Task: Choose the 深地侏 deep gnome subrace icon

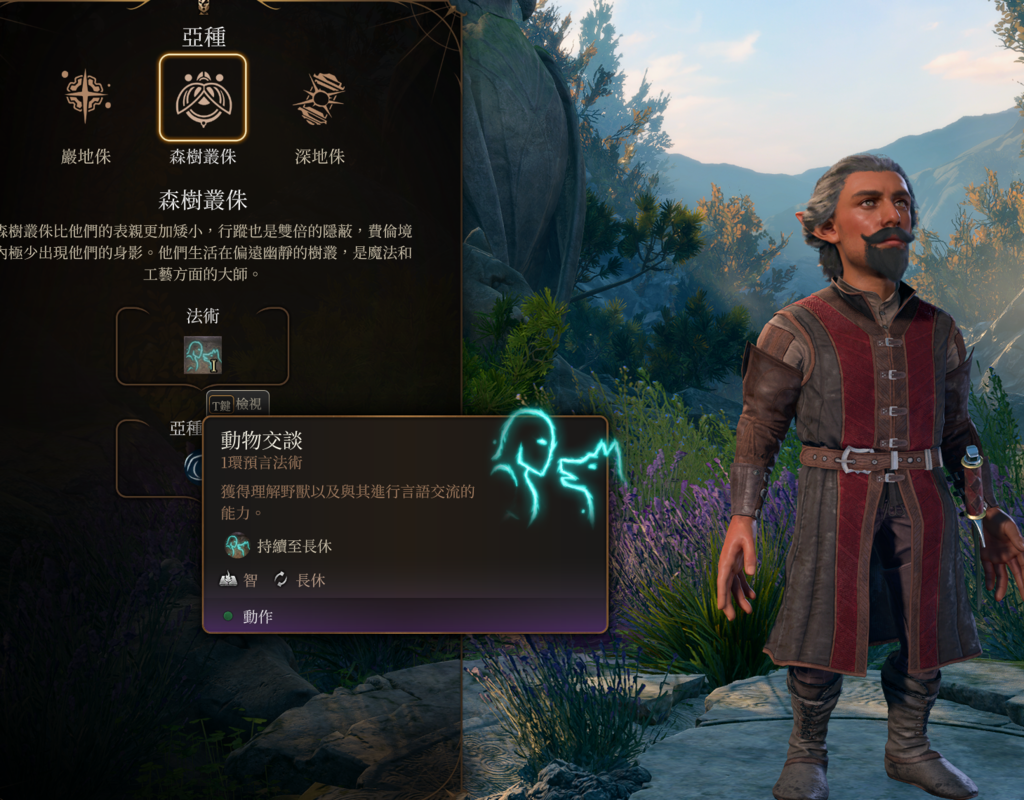Action: point(319,98)
